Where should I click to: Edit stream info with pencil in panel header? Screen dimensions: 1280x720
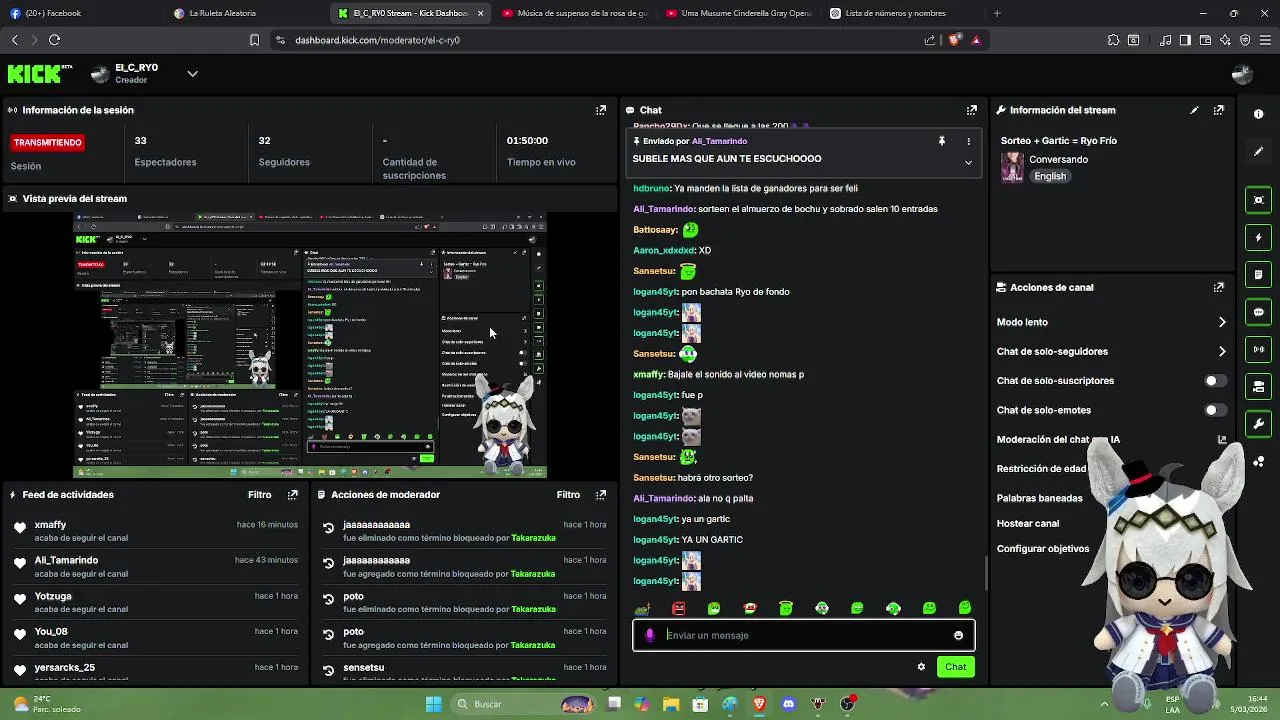tap(1194, 110)
